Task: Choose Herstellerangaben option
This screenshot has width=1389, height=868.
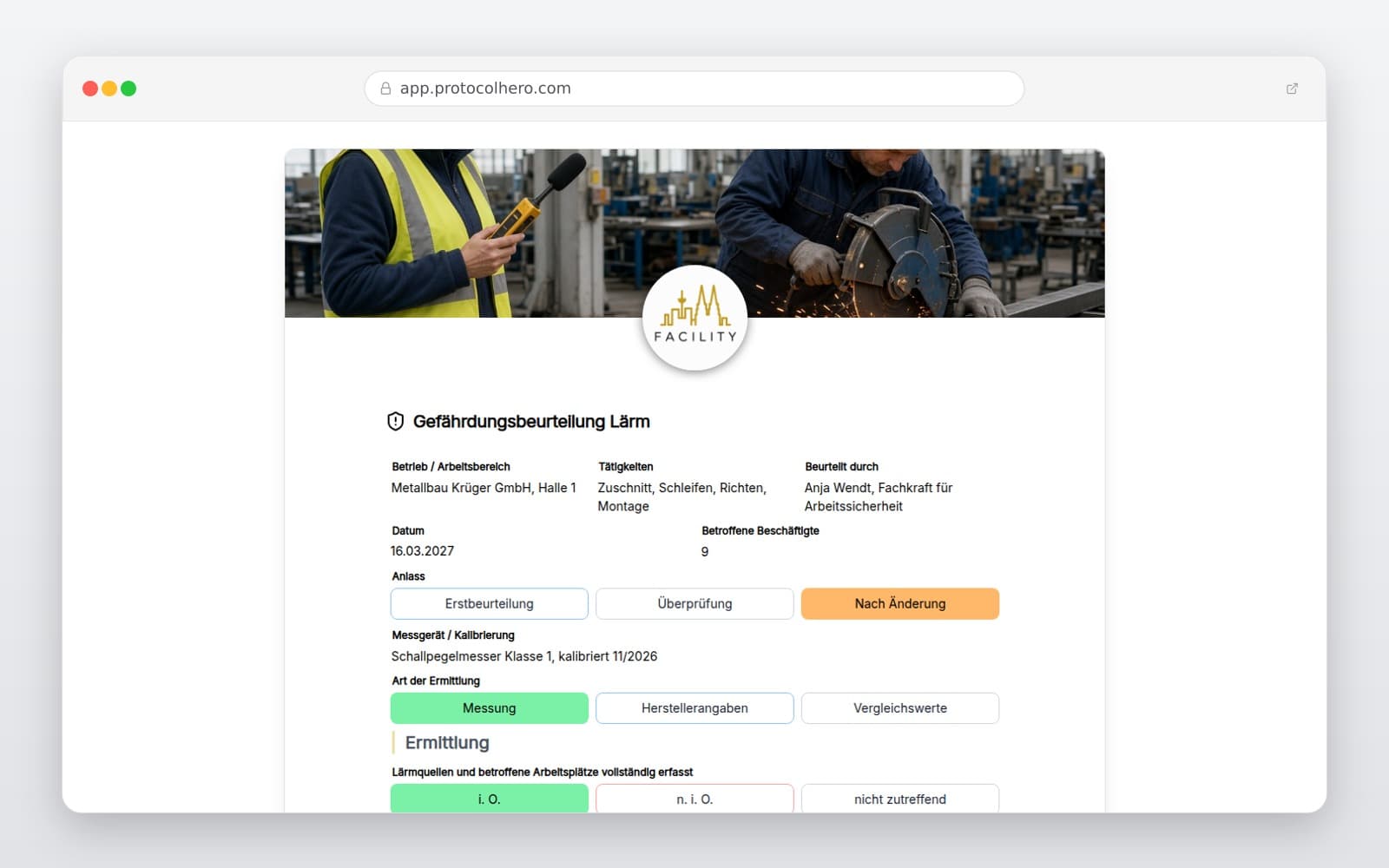Action: tap(694, 708)
